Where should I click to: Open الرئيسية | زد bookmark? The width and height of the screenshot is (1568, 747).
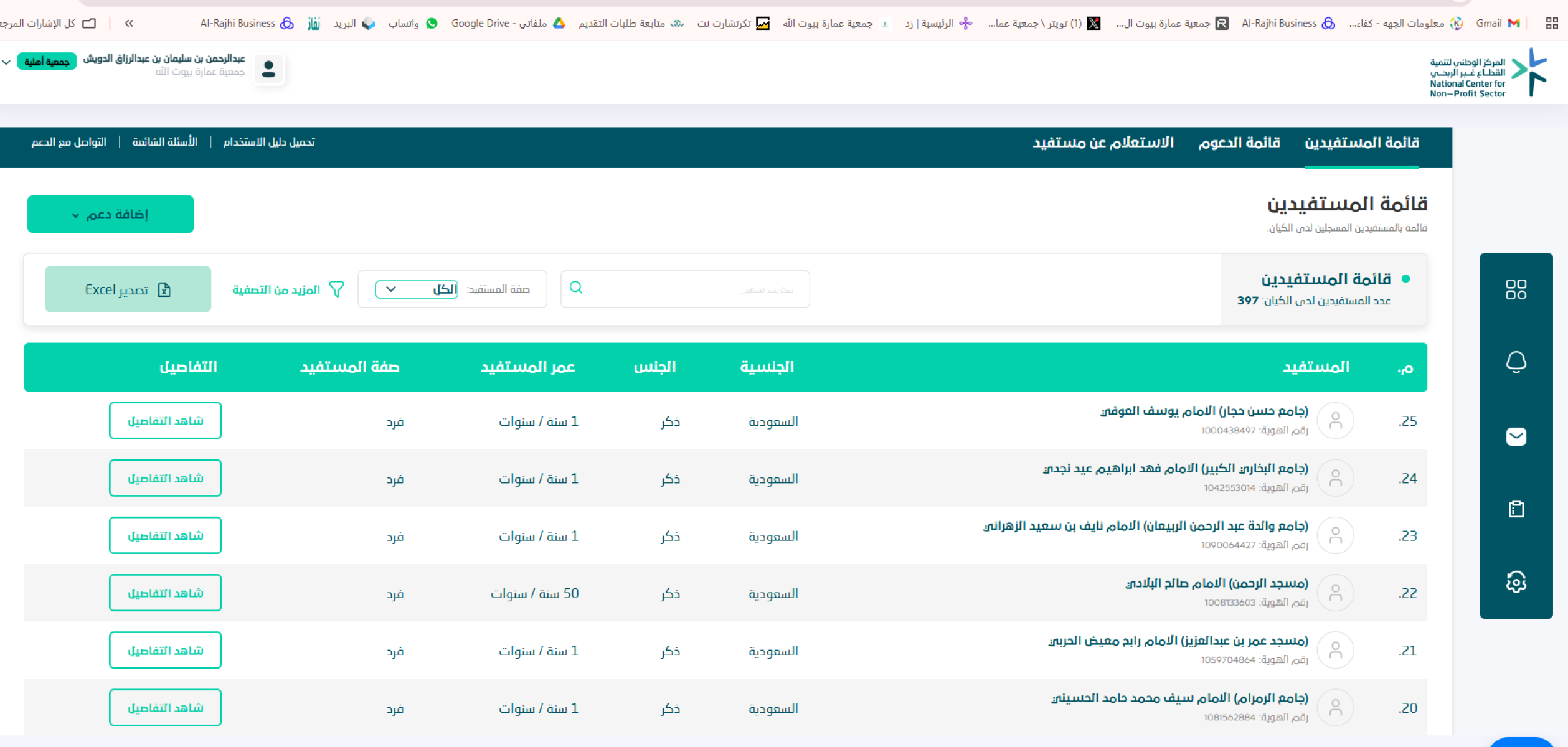click(x=938, y=23)
